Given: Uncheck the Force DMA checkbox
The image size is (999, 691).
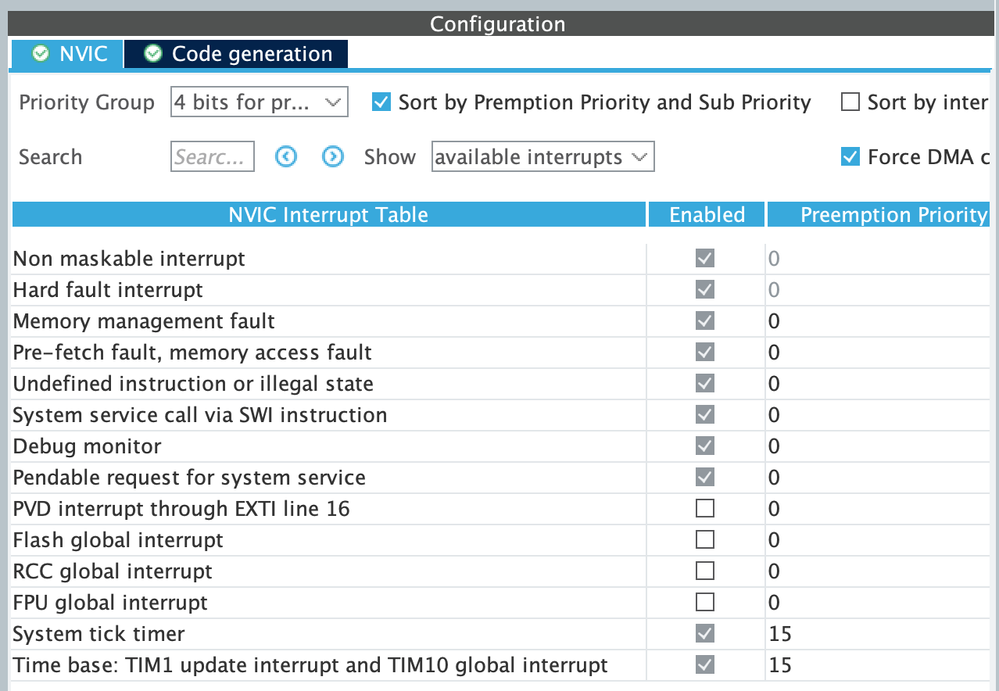Looking at the screenshot, I should [851, 156].
